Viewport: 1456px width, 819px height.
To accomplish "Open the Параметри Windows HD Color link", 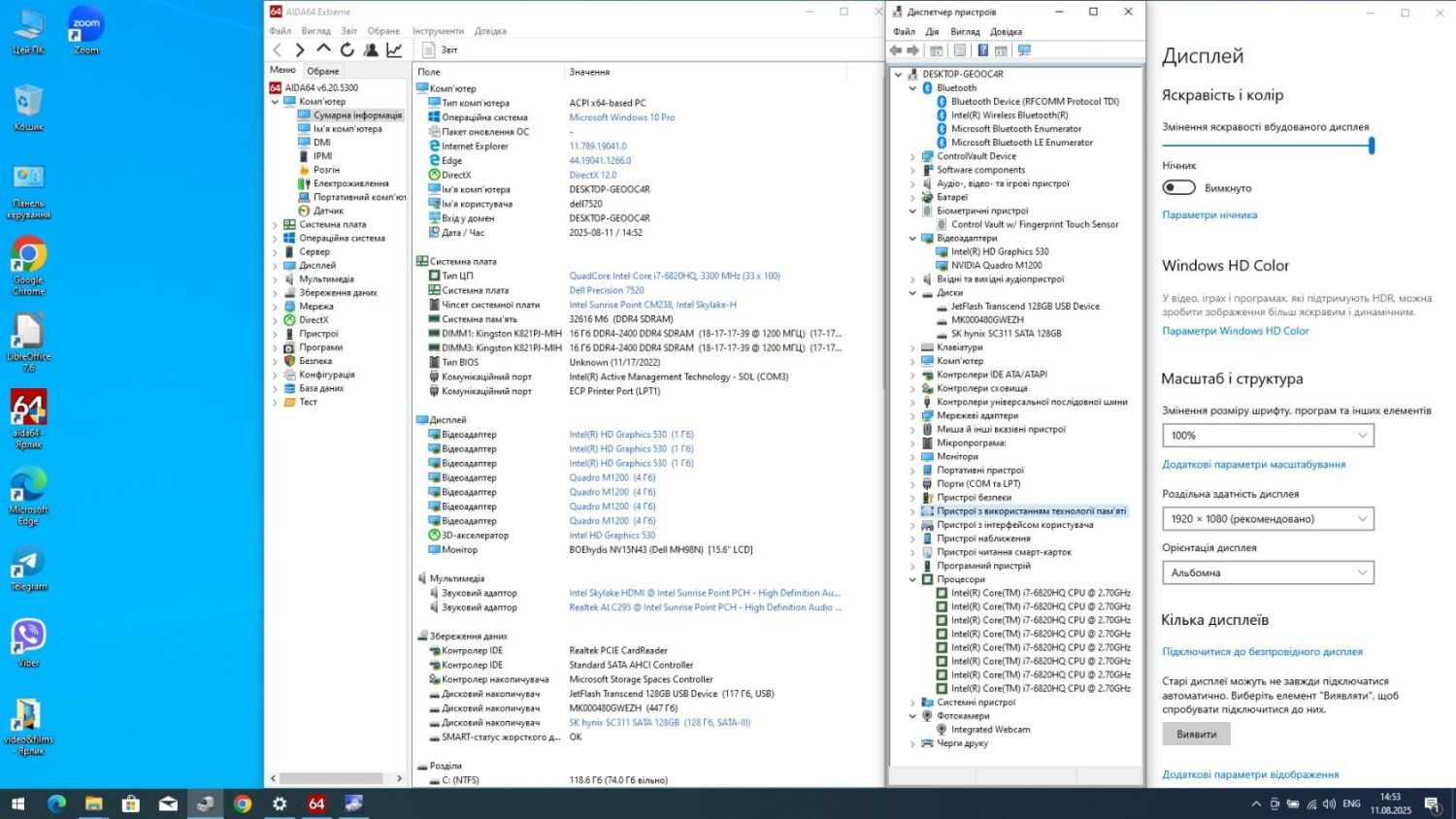I will 1235,331.
